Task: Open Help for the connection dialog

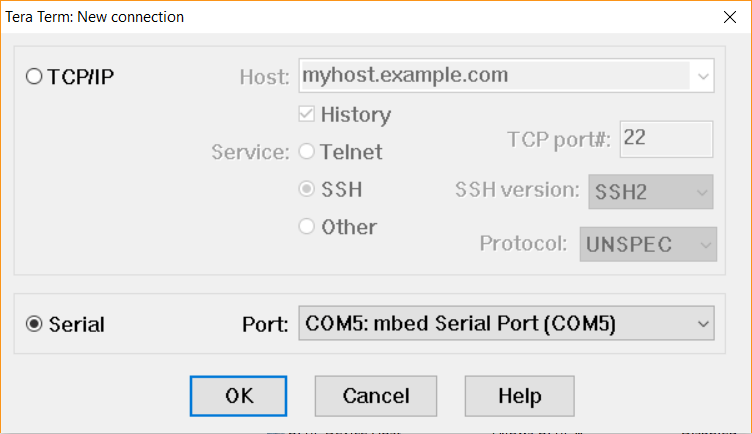Action: tap(519, 396)
